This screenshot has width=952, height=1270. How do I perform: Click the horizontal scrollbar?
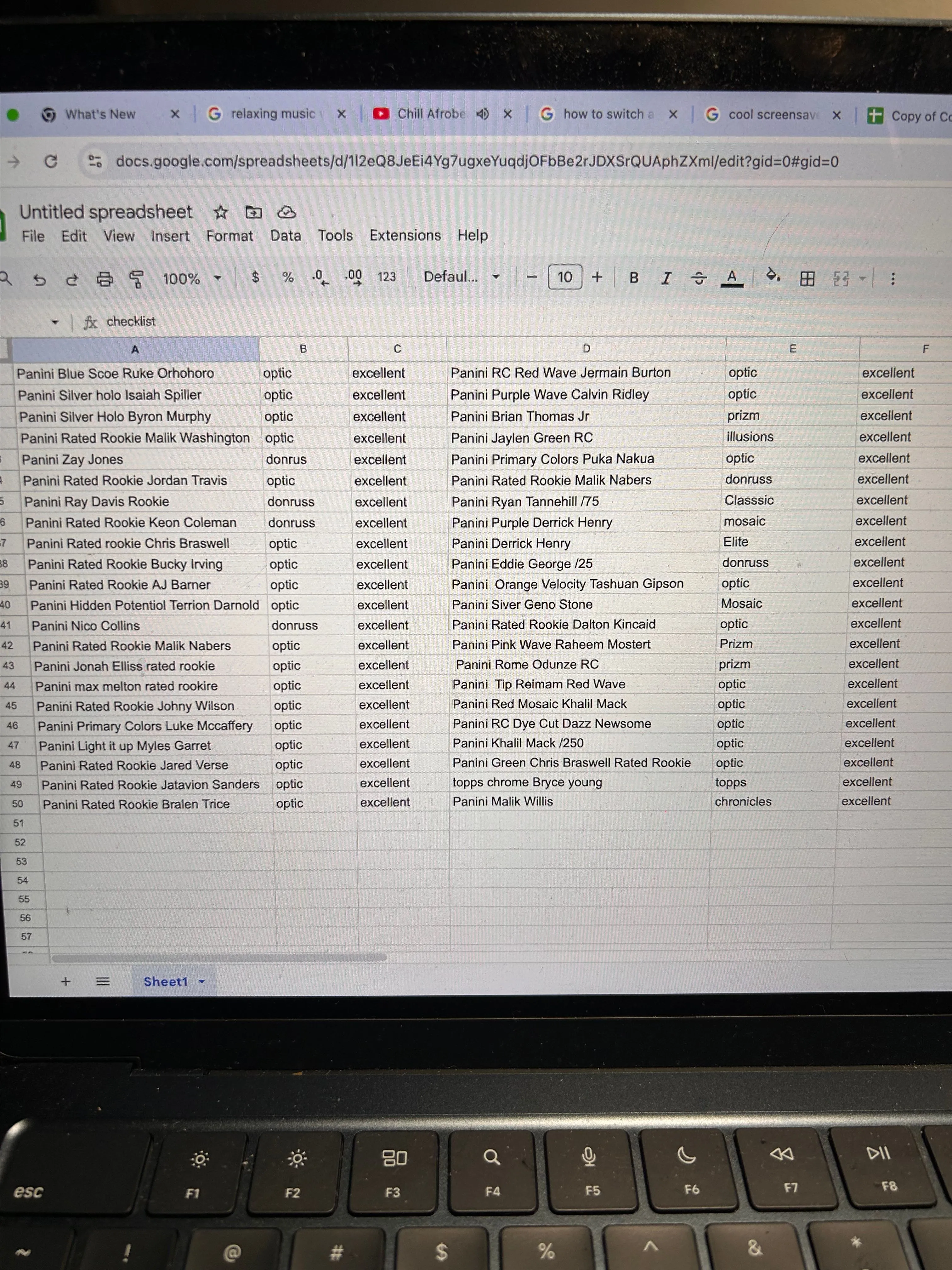coord(218,958)
